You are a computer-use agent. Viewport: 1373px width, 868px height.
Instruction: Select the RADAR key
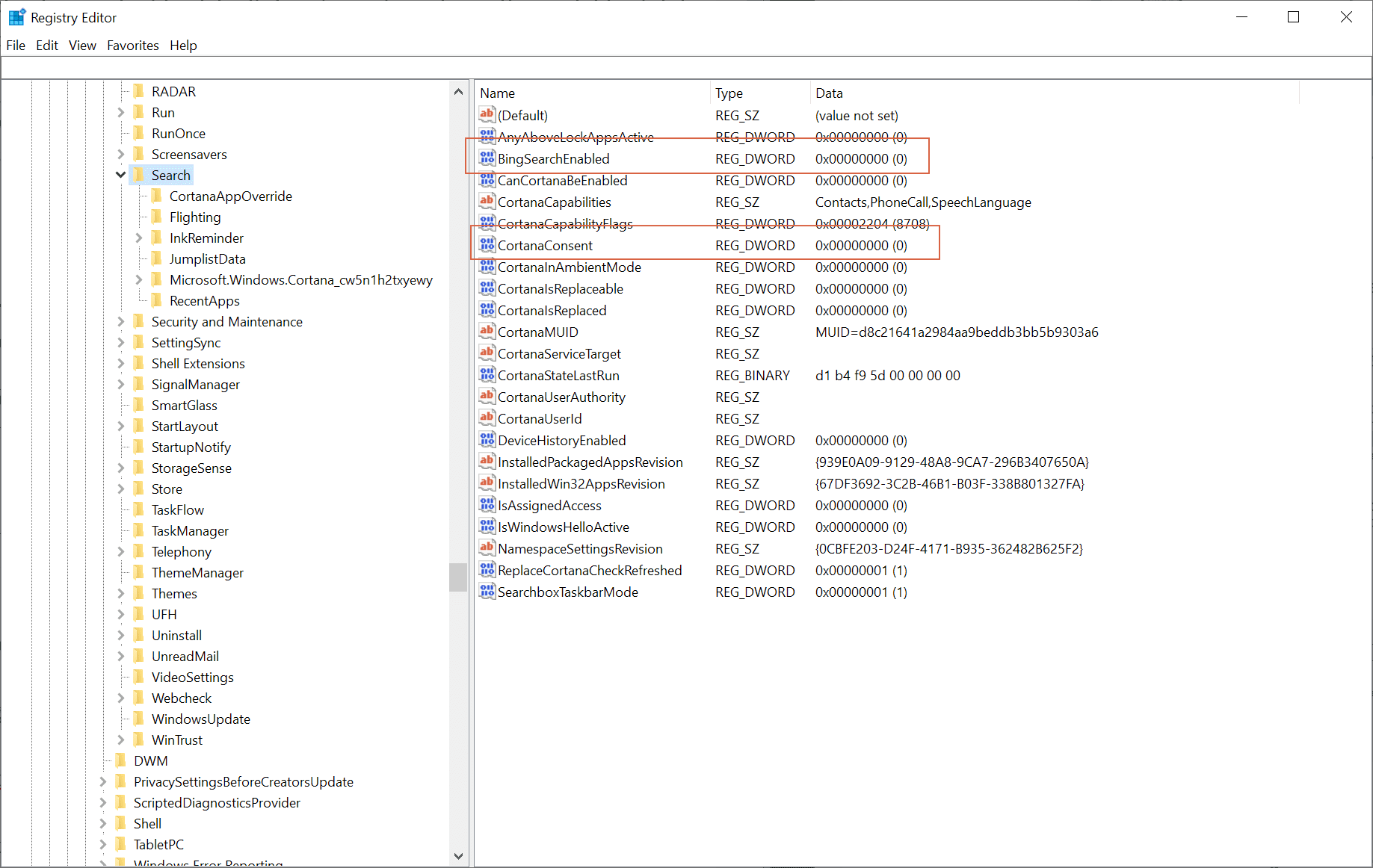click(174, 91)
